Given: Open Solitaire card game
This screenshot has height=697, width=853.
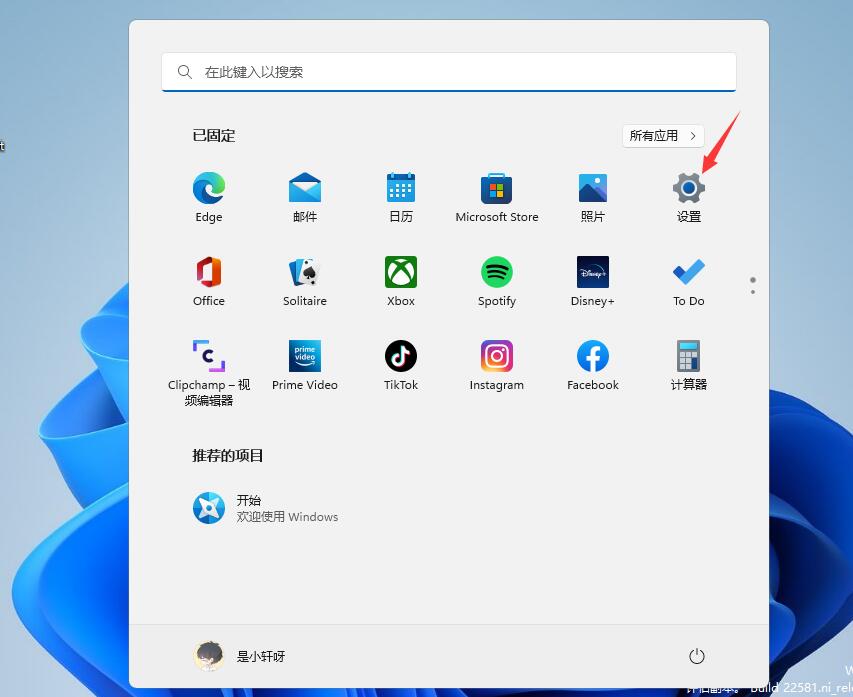Looking at the screenshot, I should click(305, 272).
